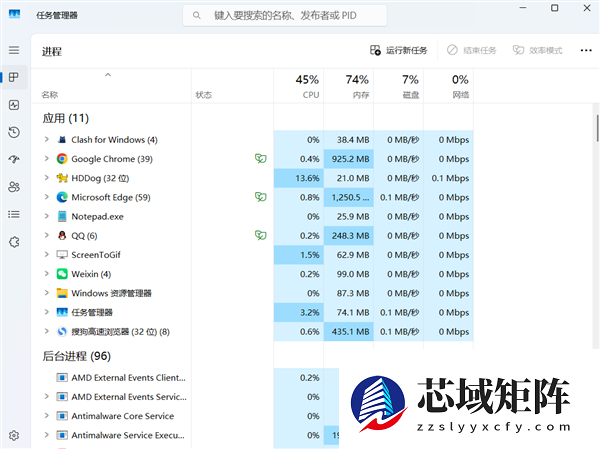Select Chrome memory value 925.2 MB
Viewport: 600px width, 449px height.
click(349, 159)
